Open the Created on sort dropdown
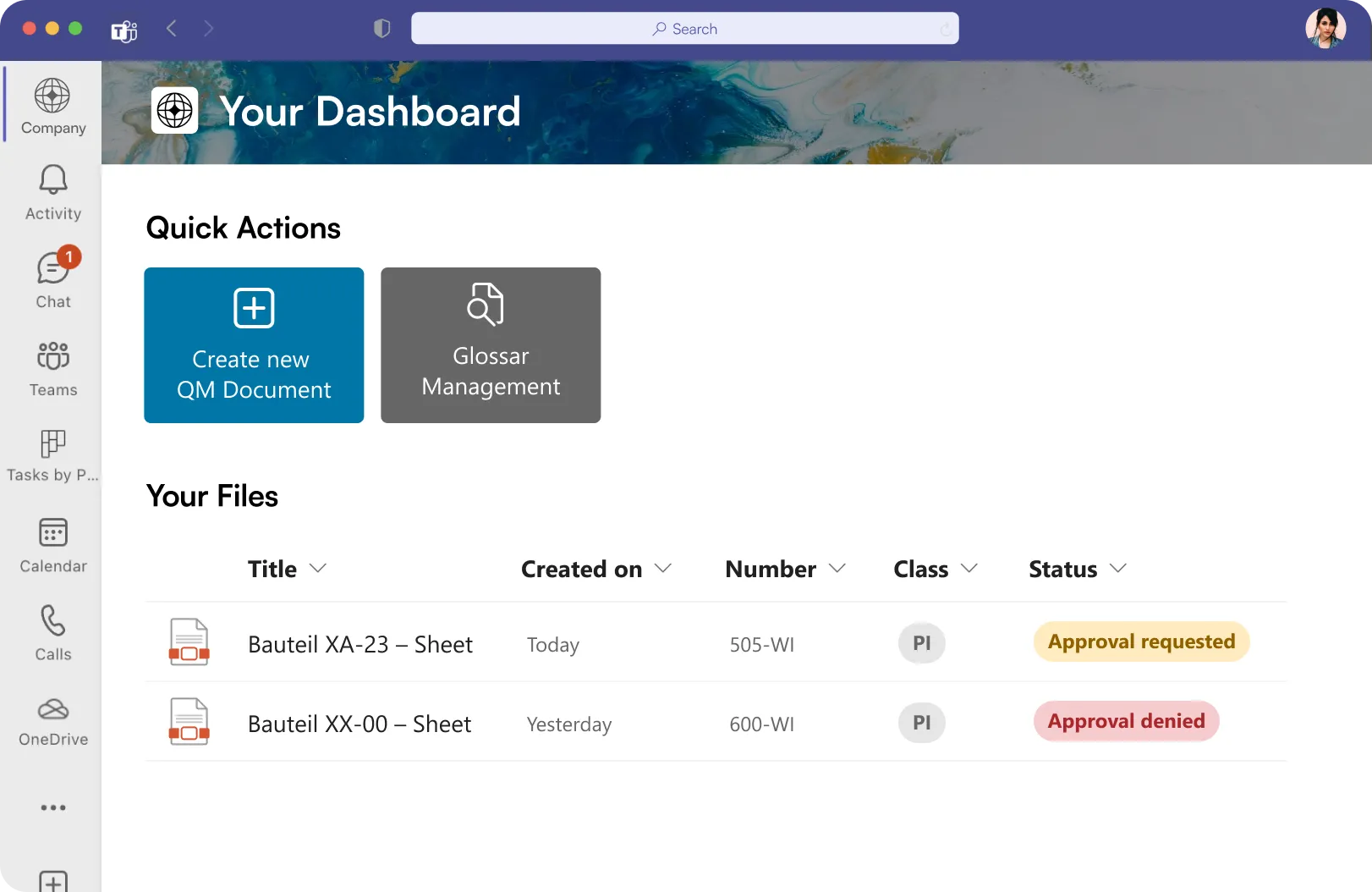Screen dimensions: 1372x892 tap(664, 569)
